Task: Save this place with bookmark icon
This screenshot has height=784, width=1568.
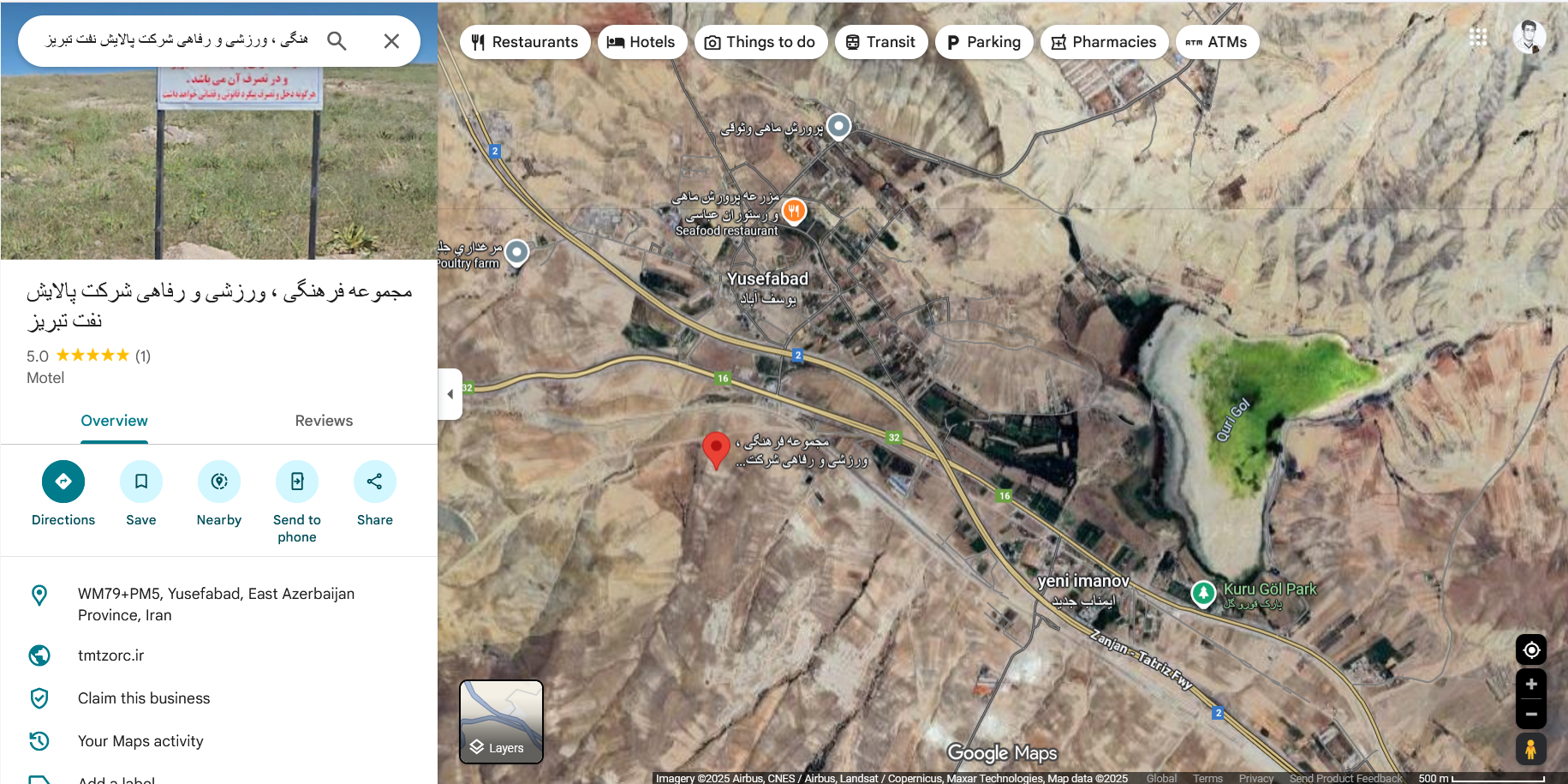Action: 141,482
